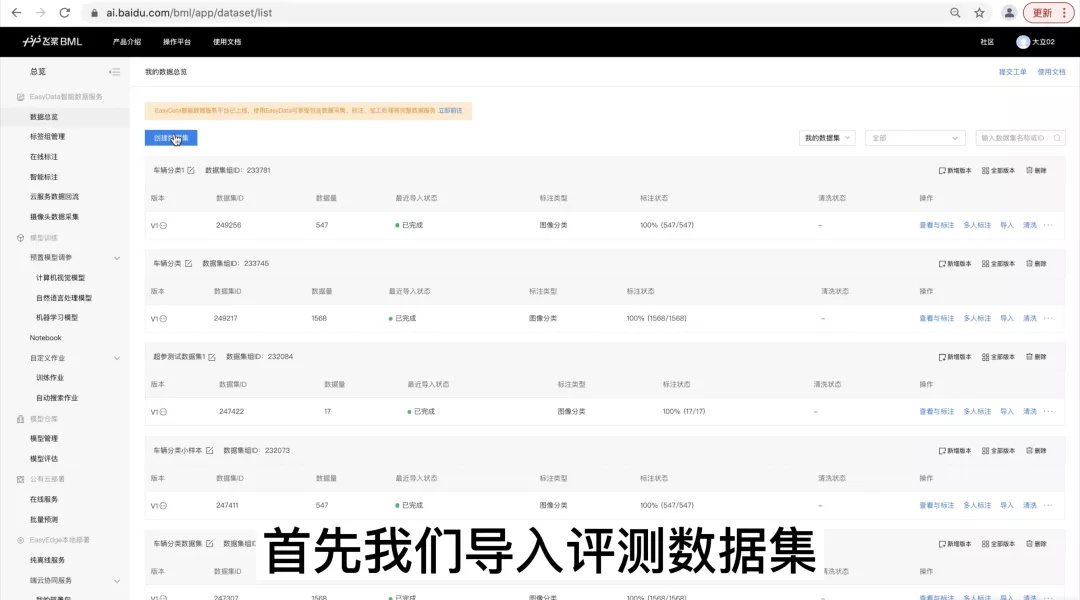
Task: Select 计算机视觉模型 in the sidebar
Action: [x=61, y=278]
